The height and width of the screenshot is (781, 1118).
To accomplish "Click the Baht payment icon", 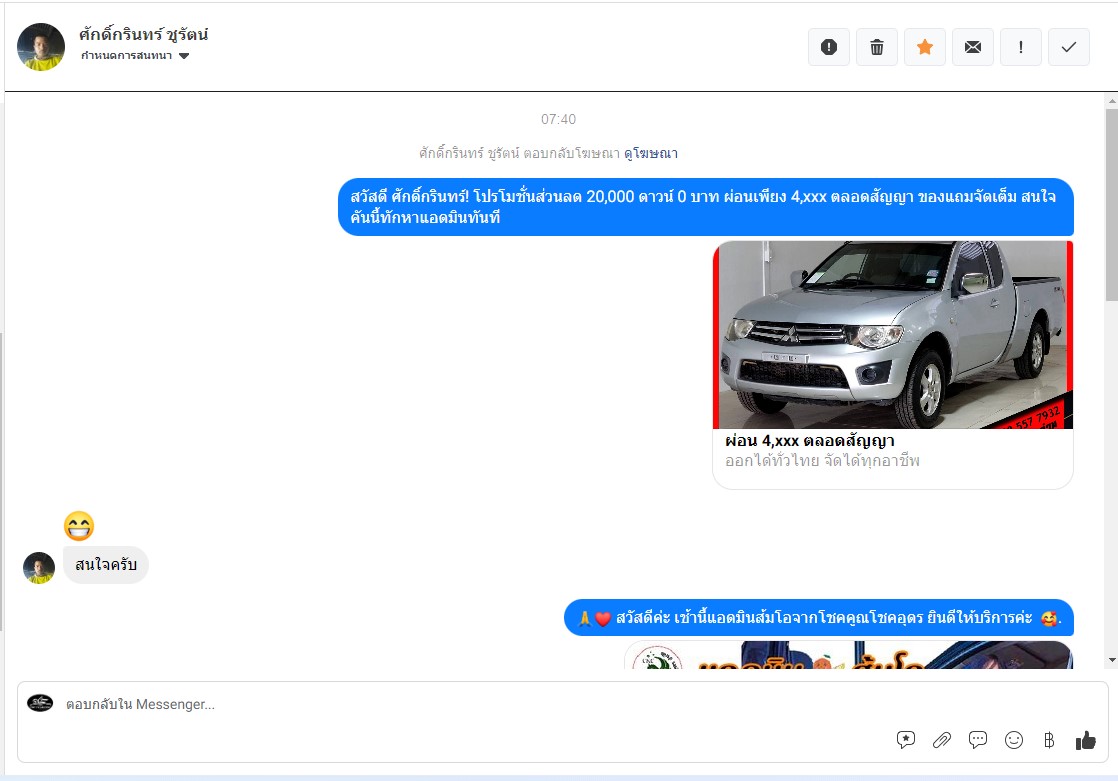I will (x=1049, y=740).
